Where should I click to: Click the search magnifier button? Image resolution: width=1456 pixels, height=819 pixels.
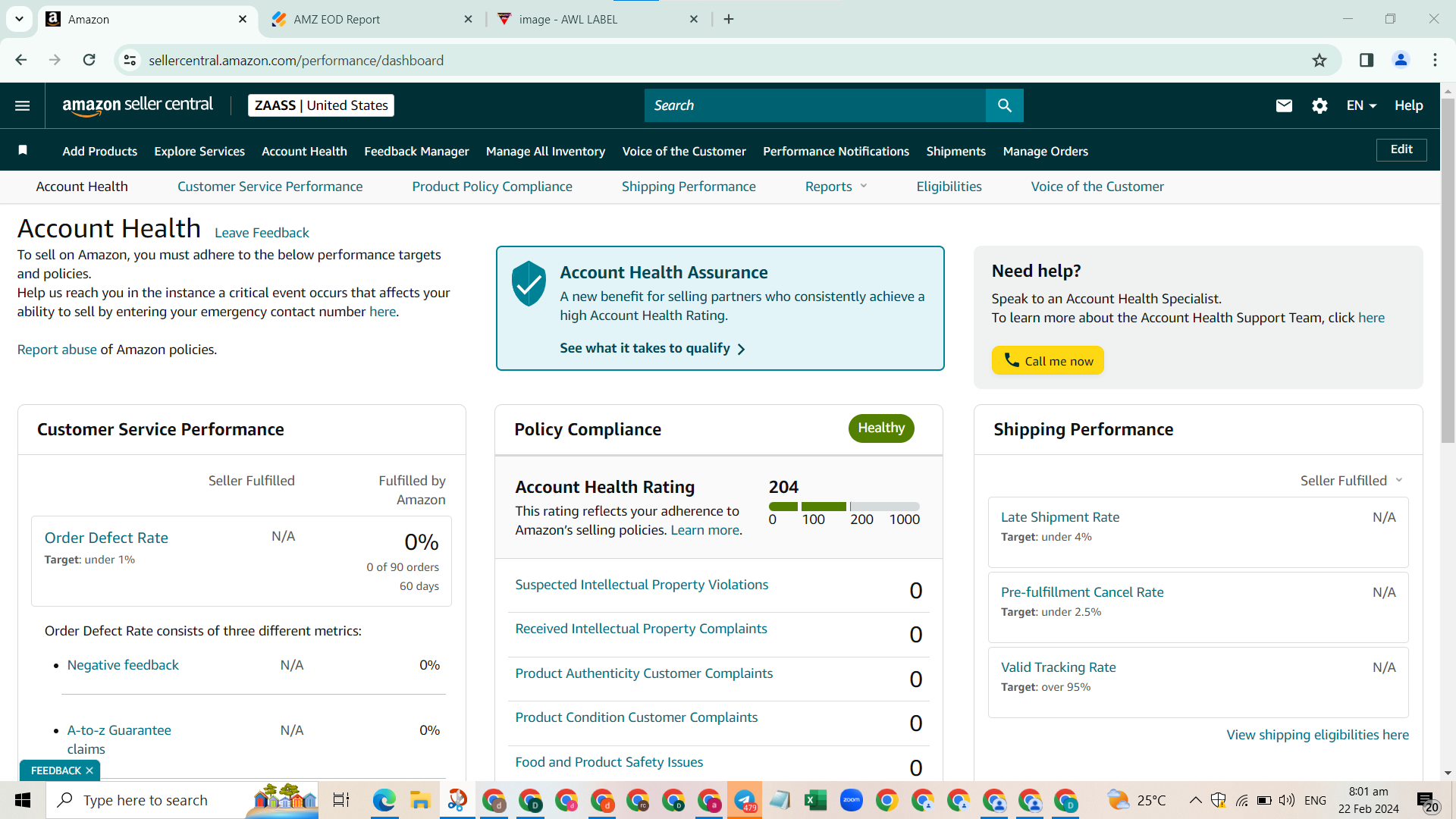(x=1005, y=105)
